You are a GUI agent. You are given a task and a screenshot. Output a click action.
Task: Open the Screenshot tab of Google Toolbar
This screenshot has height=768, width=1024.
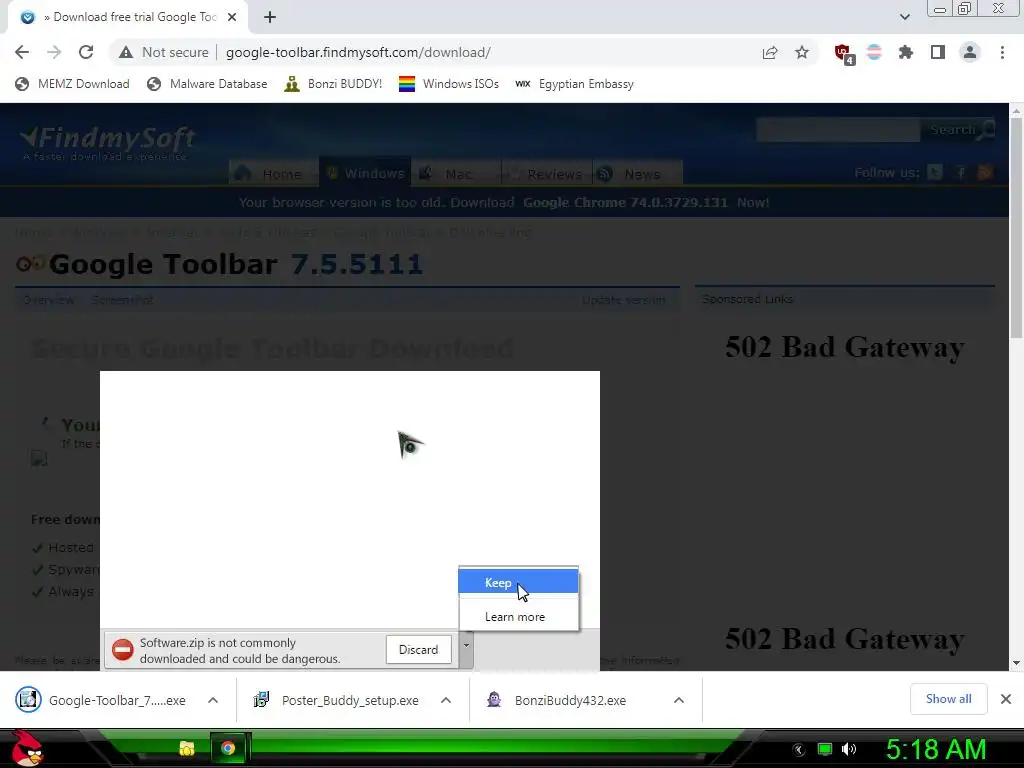pyautogui.click(x=122, y=300)
